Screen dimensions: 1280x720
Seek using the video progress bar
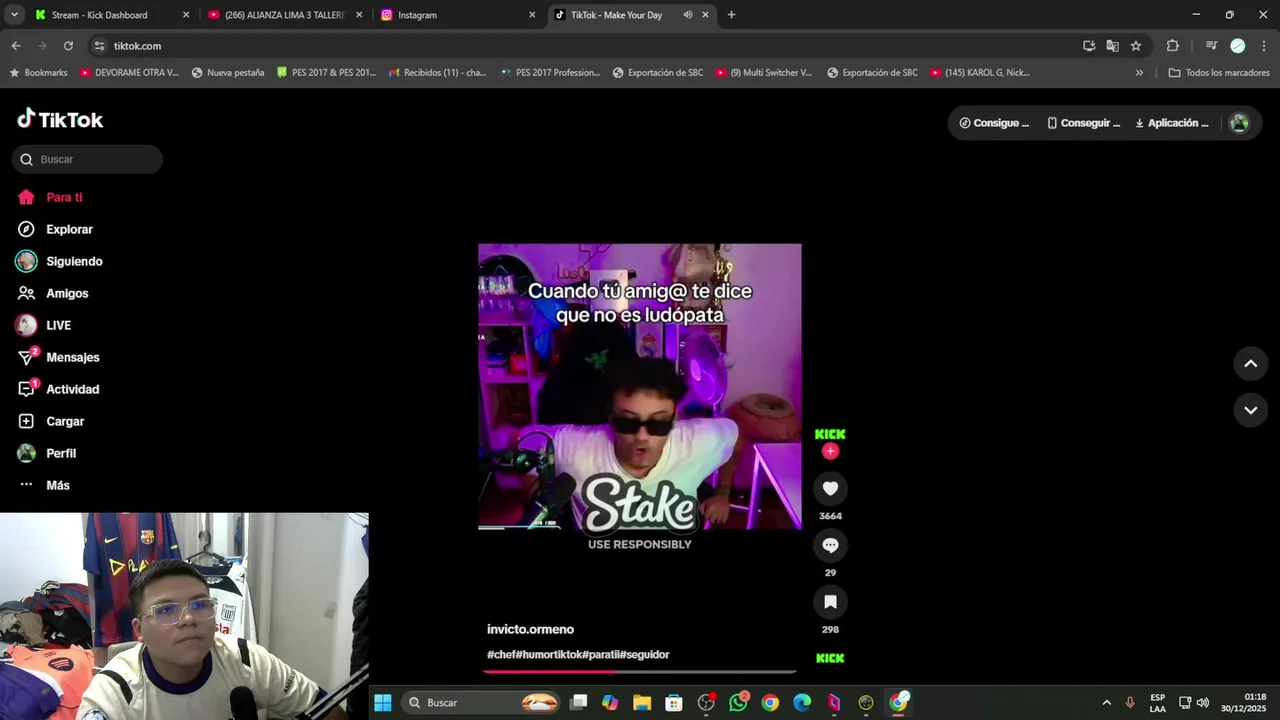tap(640, 672)
